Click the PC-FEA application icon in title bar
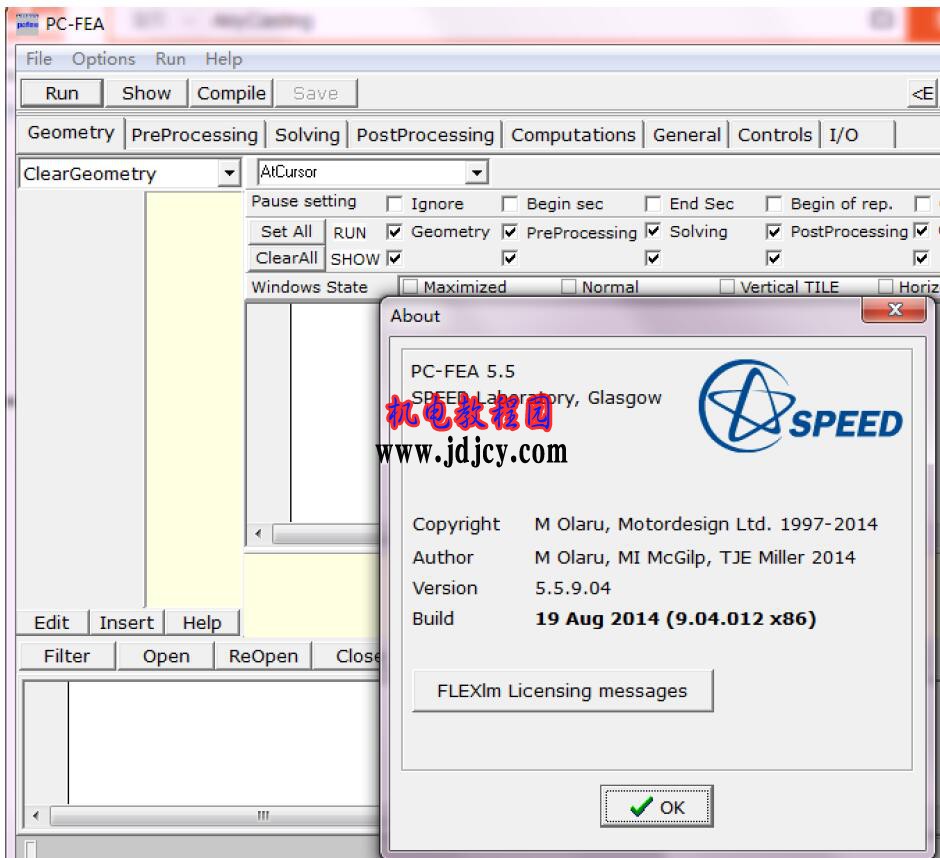The width and height of the screenshot is (940, 858). coord(27,23)
